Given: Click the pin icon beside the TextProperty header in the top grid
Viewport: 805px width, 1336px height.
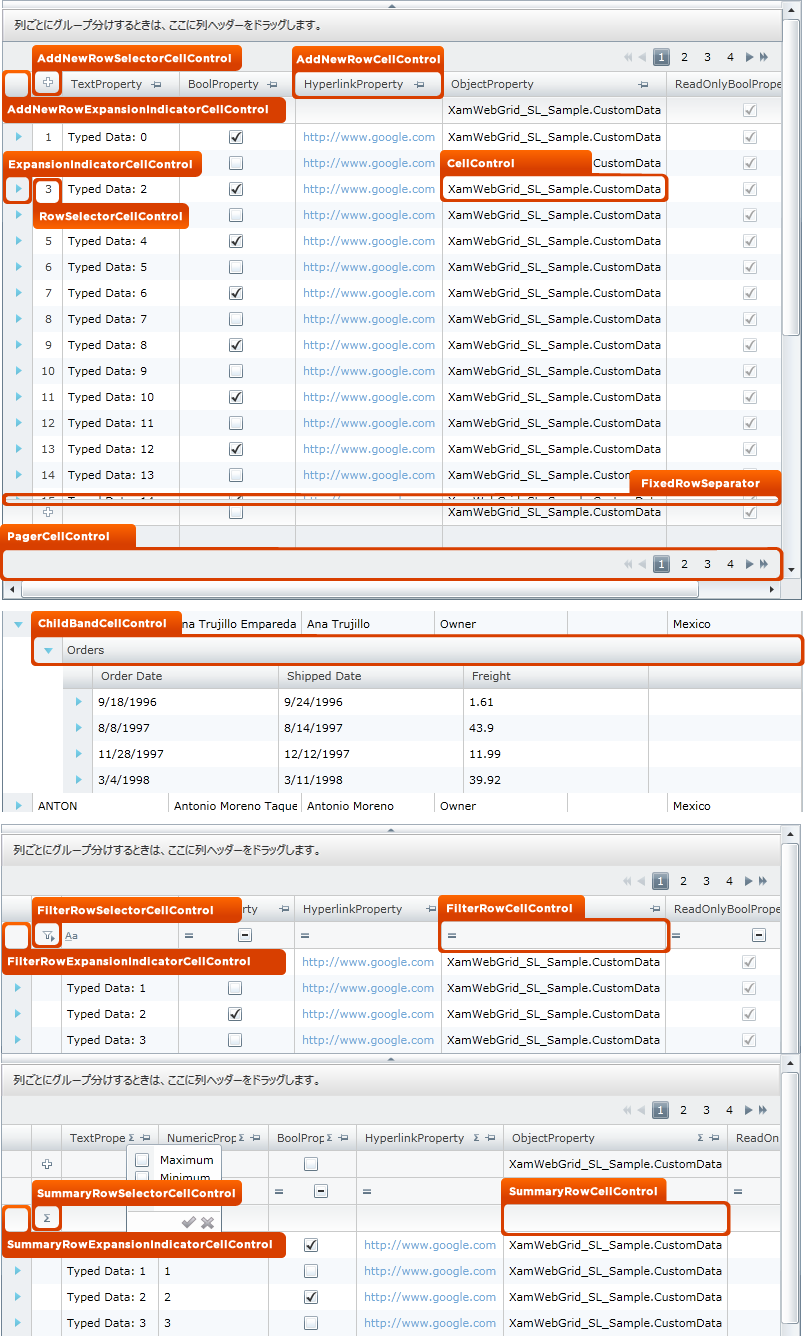Looking at the screenshot, I should (157, 85).
